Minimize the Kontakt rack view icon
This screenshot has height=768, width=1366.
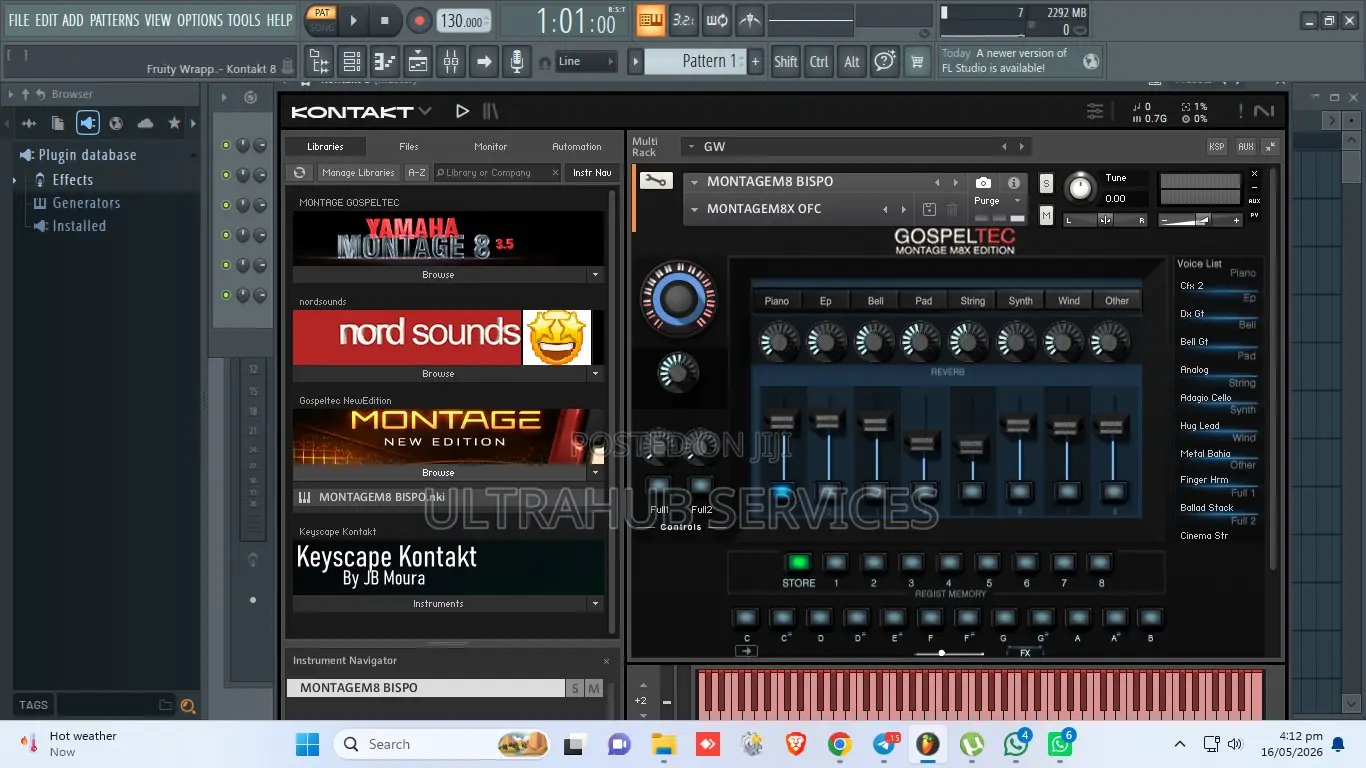[1270, 147]
